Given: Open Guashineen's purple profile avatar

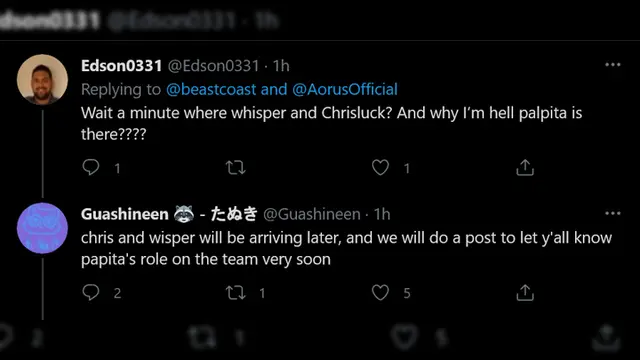Looking at the screenshot, I should click(x=42, y=228).
